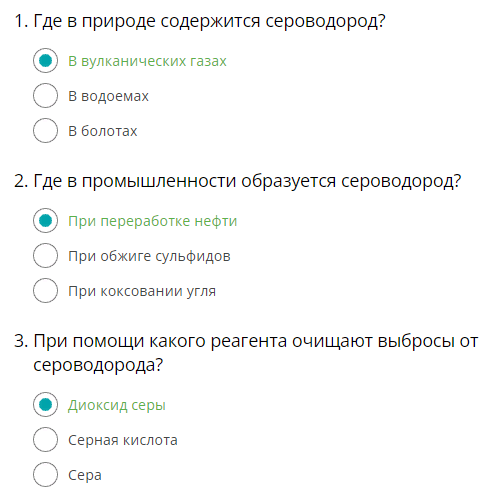Viewport: 493px width, 493px height.
Task: Click answer text При переработке нефти
Action: (153, 222)
